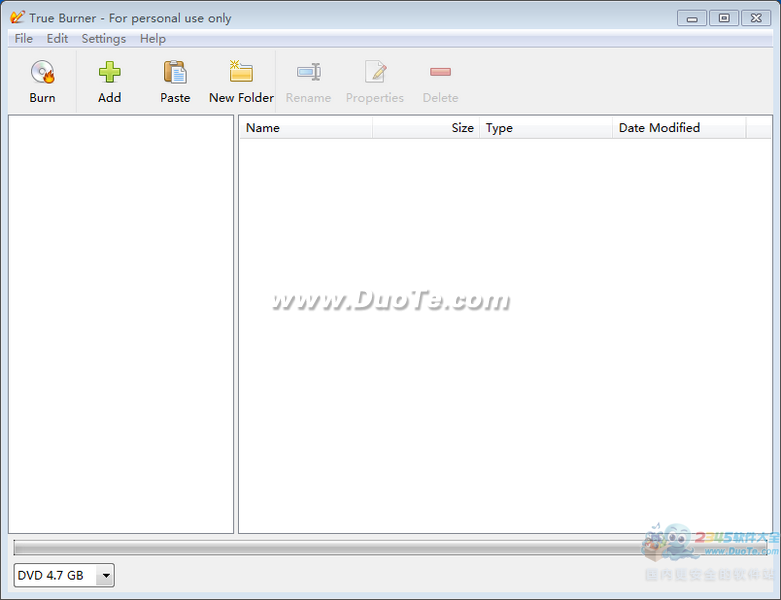This screenshot has width=781, height=600.
Task: Sort file list by the Type column
Action: [x=546, y=128]
